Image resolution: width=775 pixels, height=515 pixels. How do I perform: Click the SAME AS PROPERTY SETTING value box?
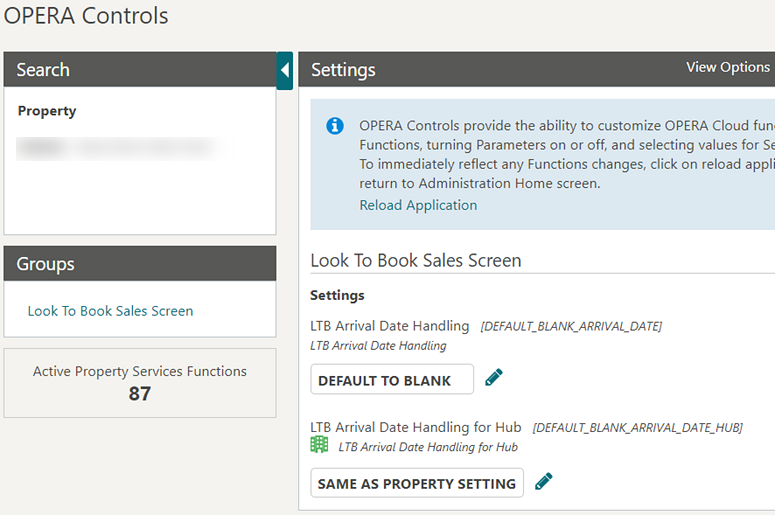tap(417, 483)
